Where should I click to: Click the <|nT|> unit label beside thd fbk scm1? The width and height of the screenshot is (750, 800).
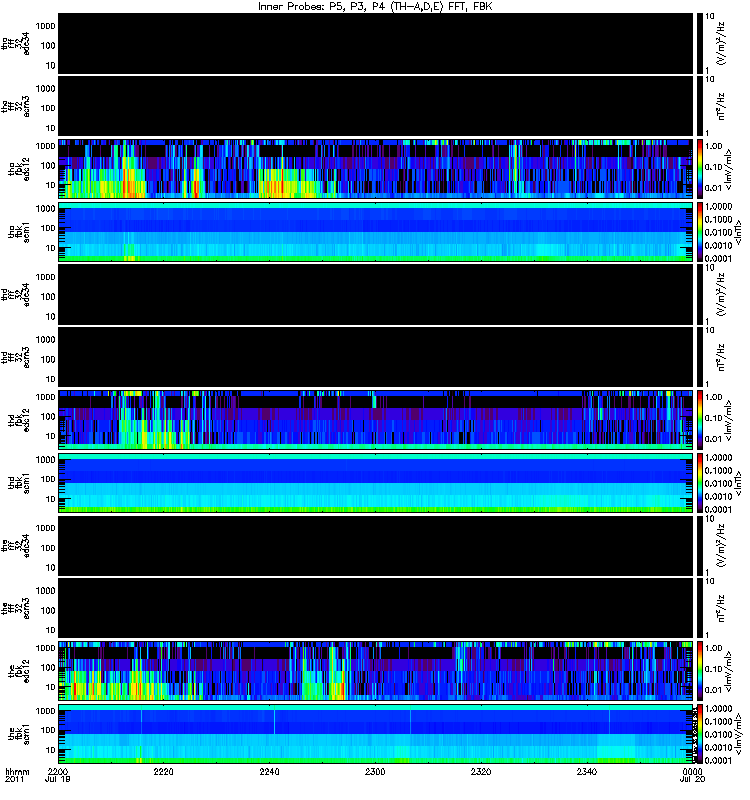tap(737, 483)
